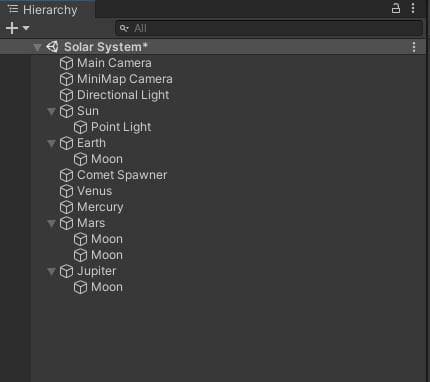
Task: Collapse the Sun object foldout
Action: (x=51, y=111)
